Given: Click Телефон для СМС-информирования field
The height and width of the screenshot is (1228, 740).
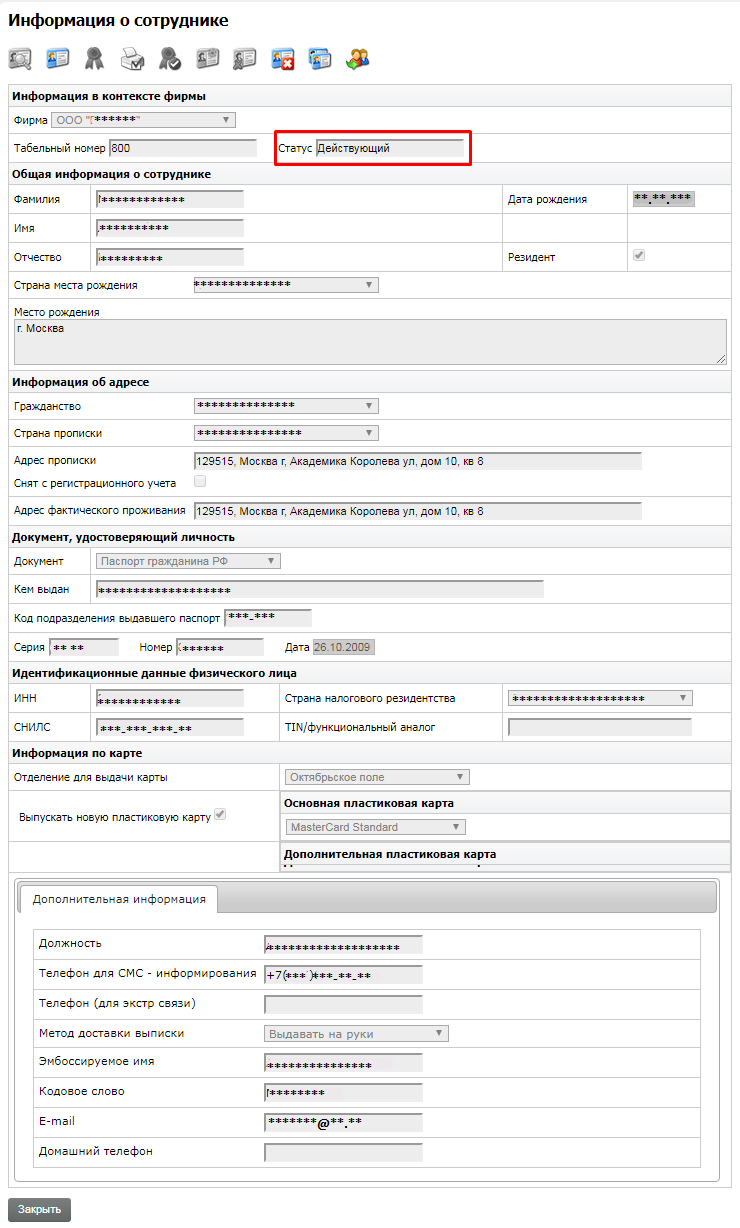Looking at the screenshot, I should point(343,974).
